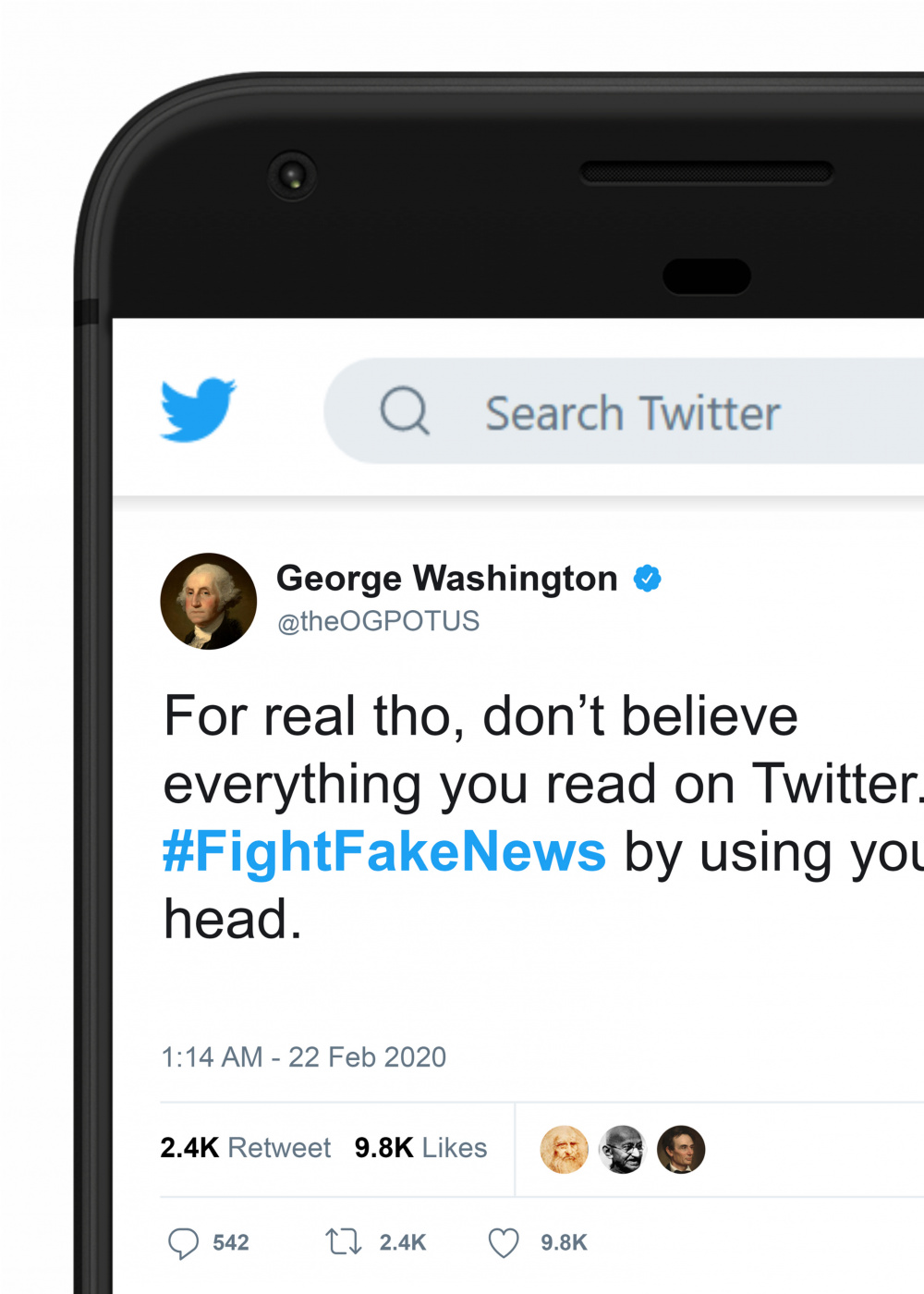Open the George Washington display name
This screenshot has height=1294, width=924.
tap(447, 579)
